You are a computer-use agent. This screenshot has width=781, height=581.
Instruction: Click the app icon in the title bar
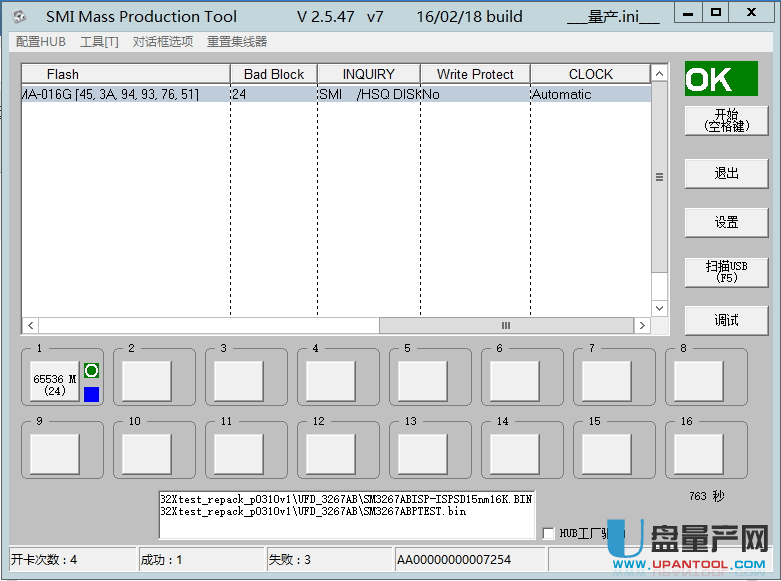(x=19, y=16)
